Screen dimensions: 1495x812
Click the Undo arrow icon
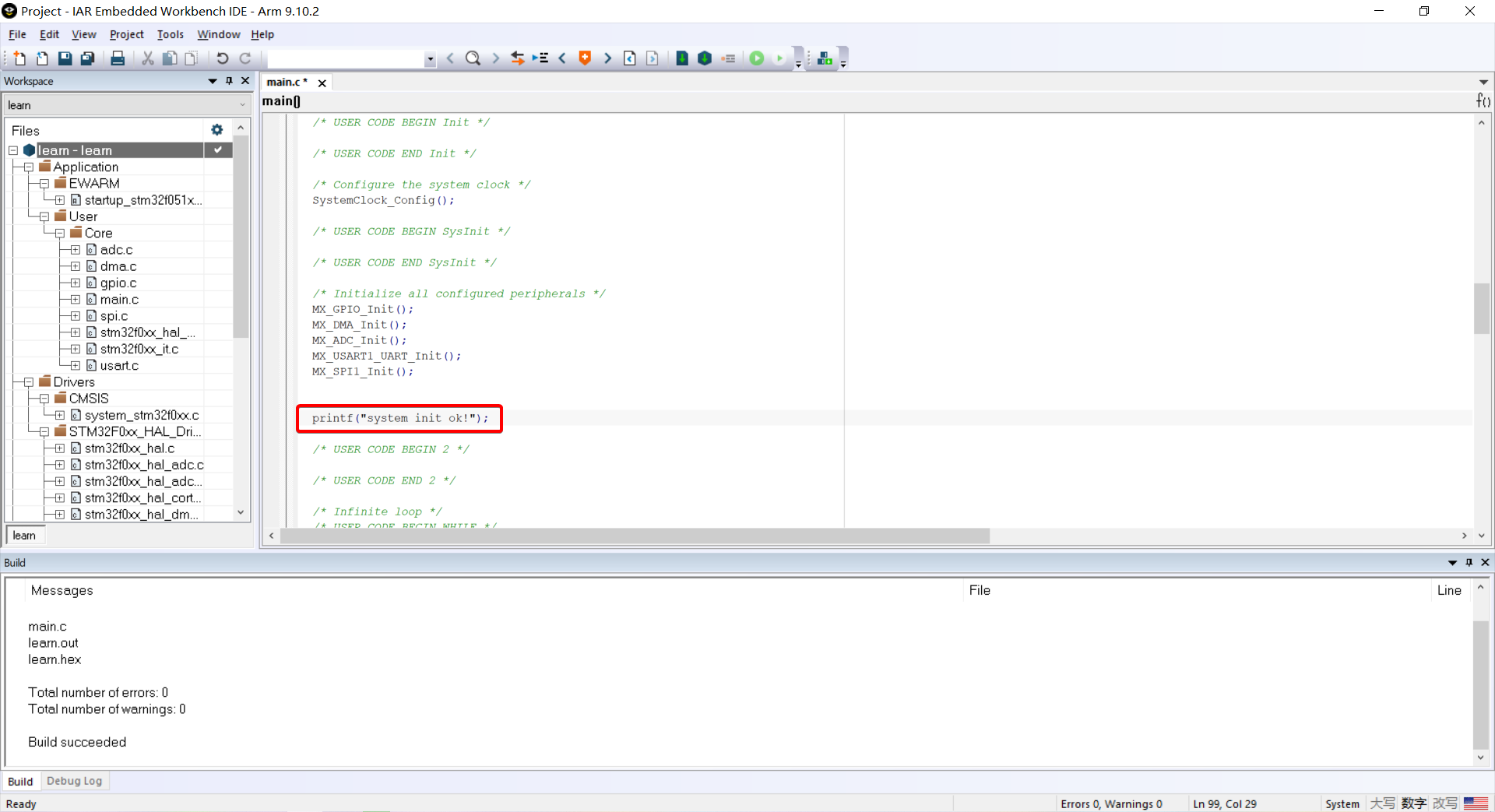(222, 58)
